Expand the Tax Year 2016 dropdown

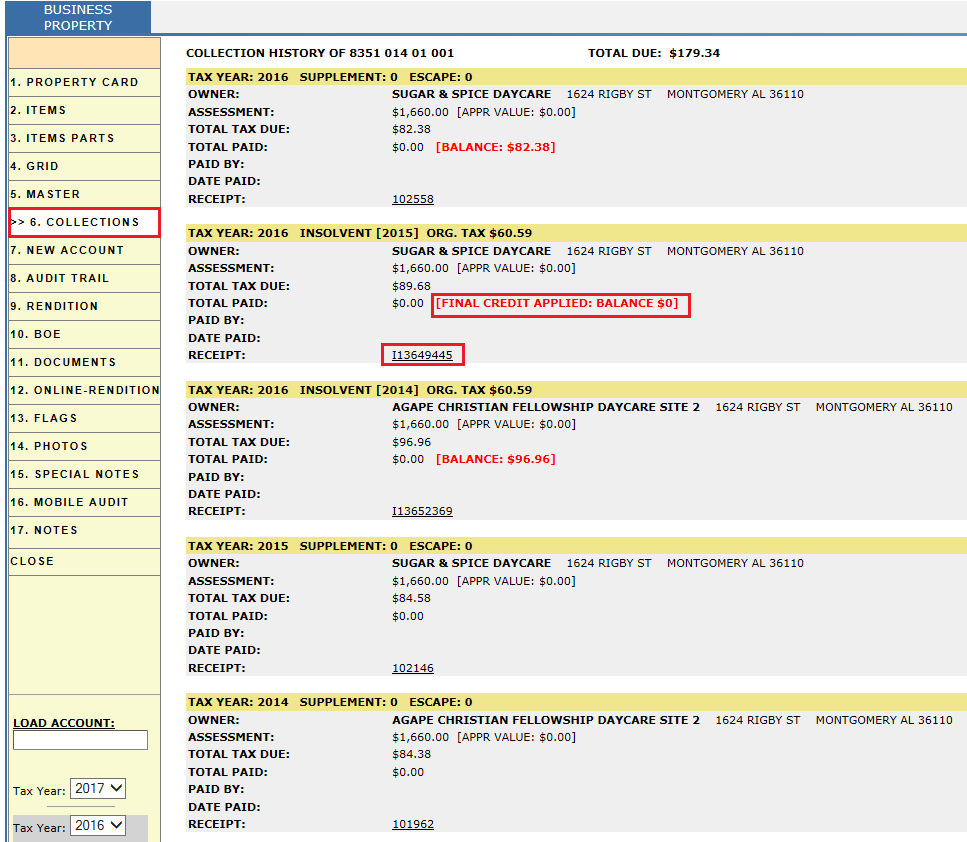click(x=98, y=825)
